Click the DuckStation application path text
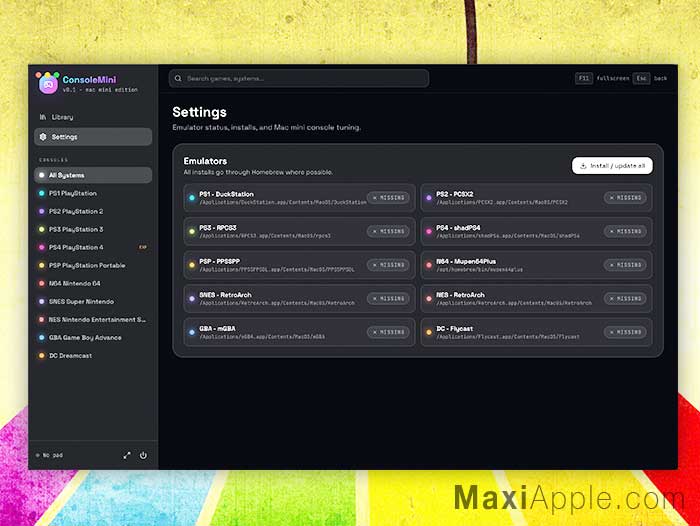 [x=283, y=202]
